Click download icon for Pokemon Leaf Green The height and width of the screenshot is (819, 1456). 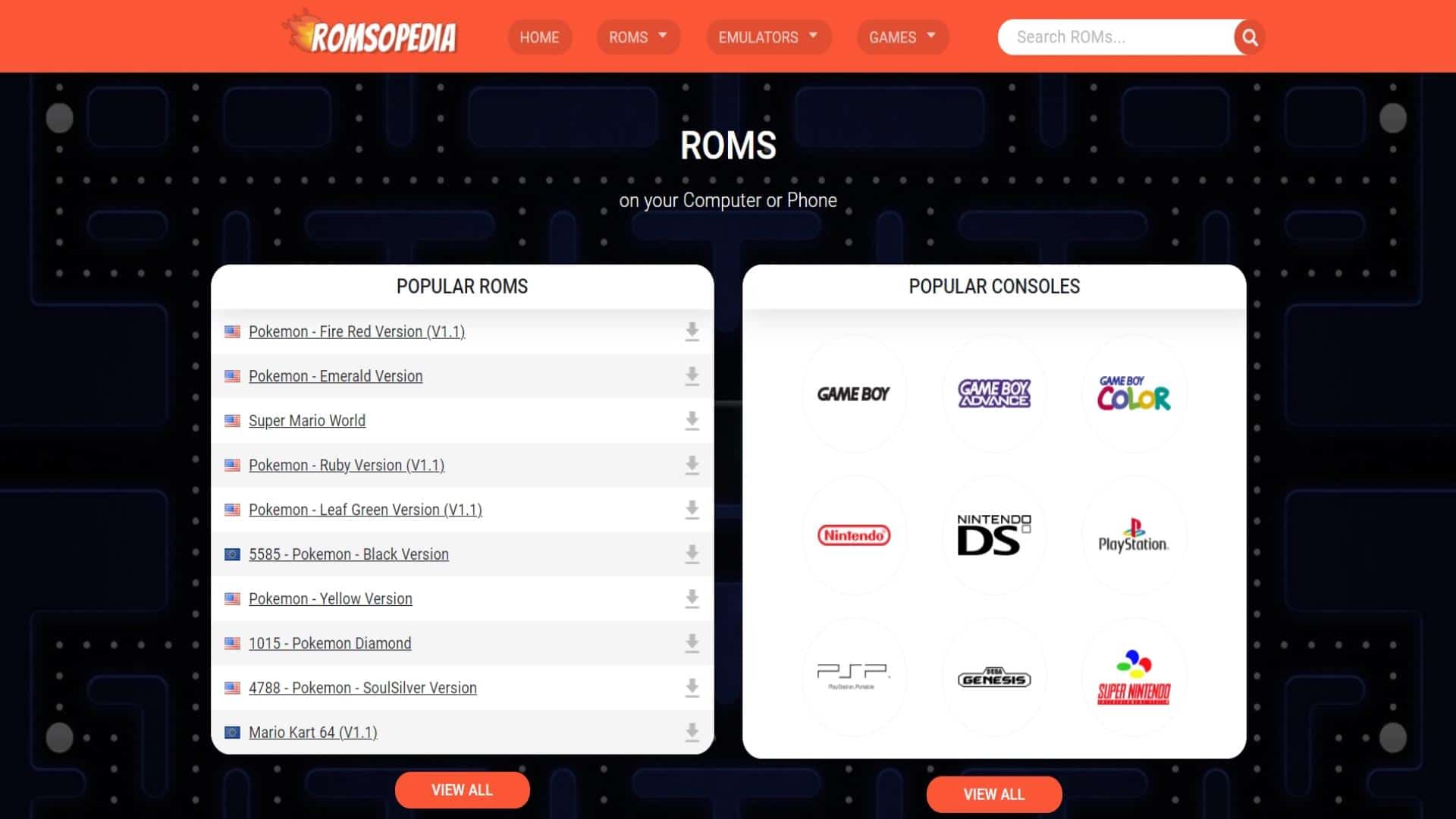tap(692, 510)
